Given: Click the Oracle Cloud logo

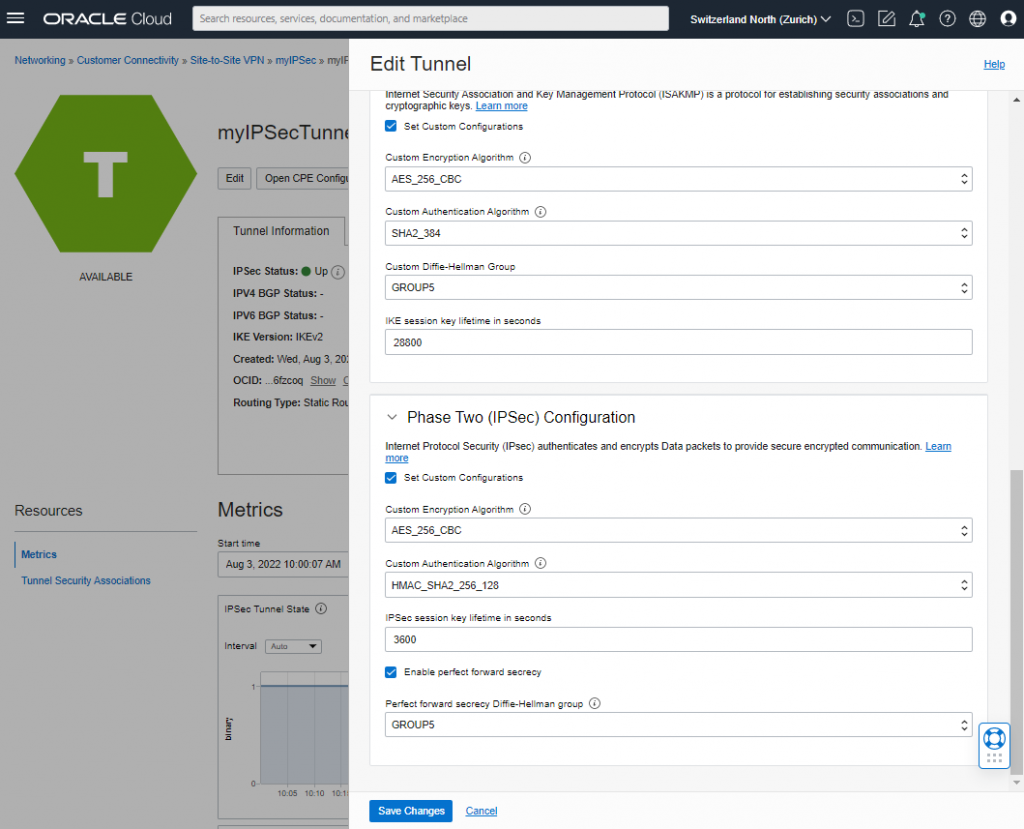Looking at the screenshot, I should [107, 19].
